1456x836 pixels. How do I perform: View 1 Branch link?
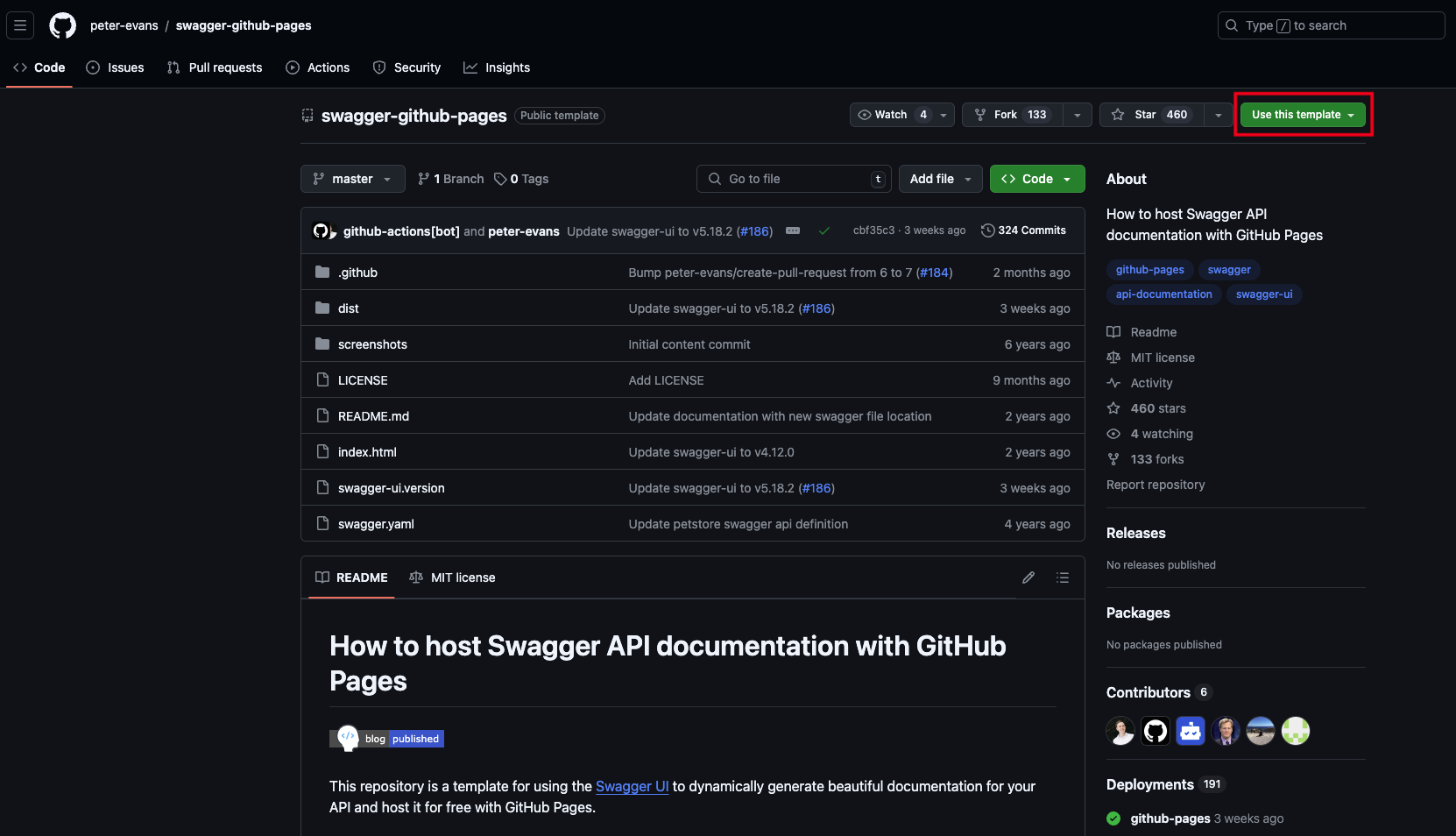pos(451,179)
